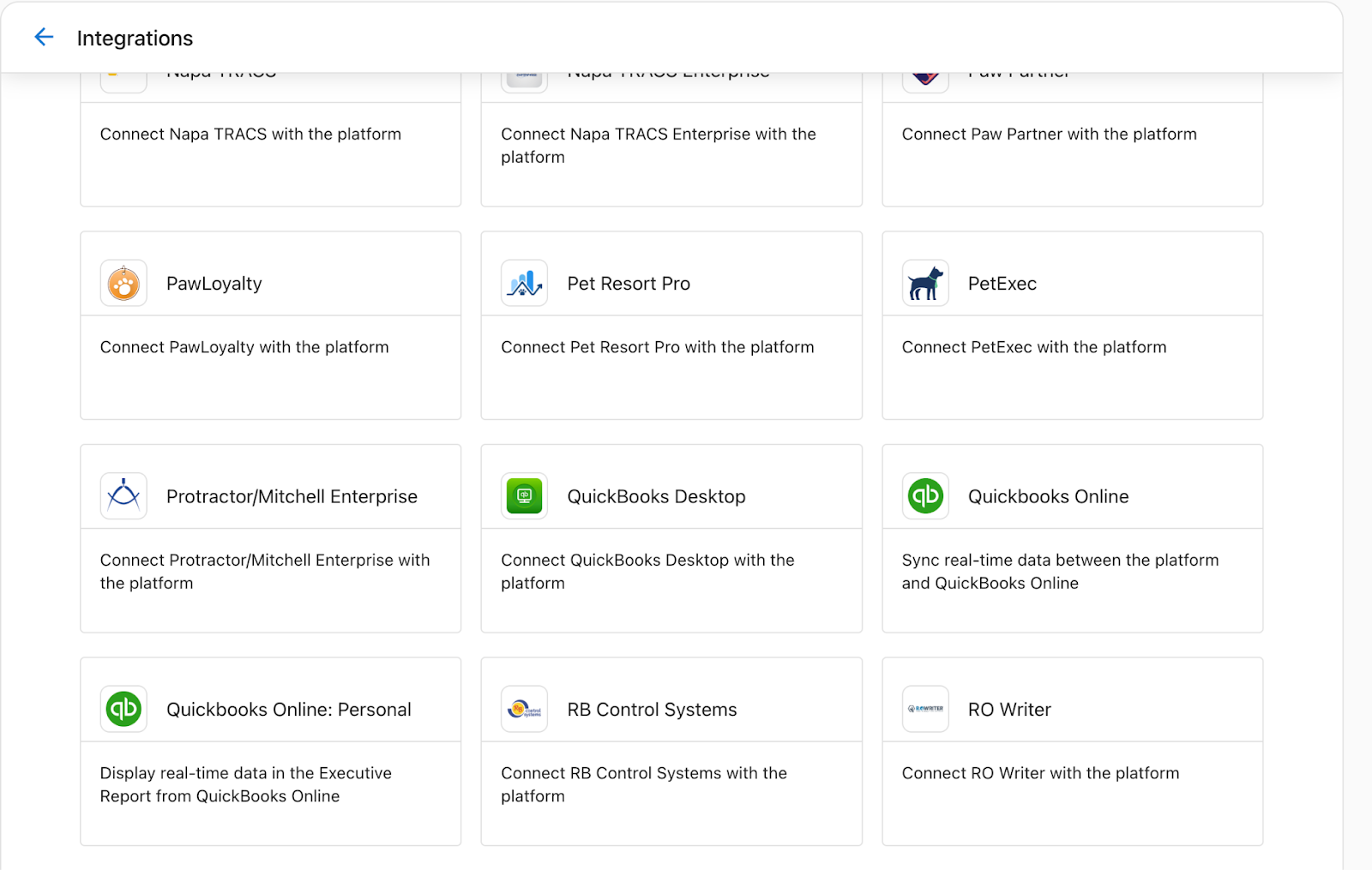
Task: Open the RO Writer title
Action: click(1009, 710)
